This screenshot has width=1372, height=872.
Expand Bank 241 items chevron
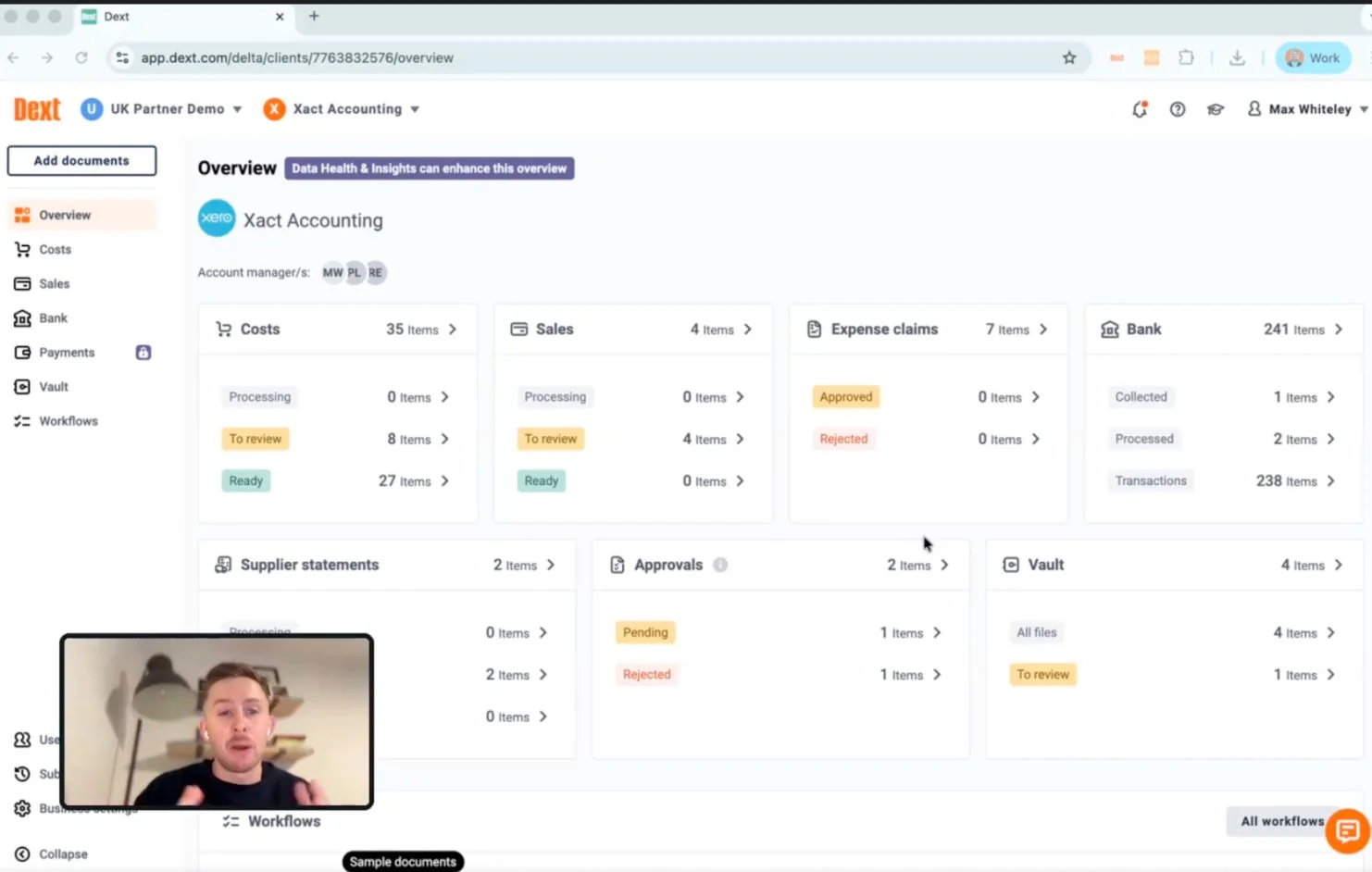click(1339, 329)
